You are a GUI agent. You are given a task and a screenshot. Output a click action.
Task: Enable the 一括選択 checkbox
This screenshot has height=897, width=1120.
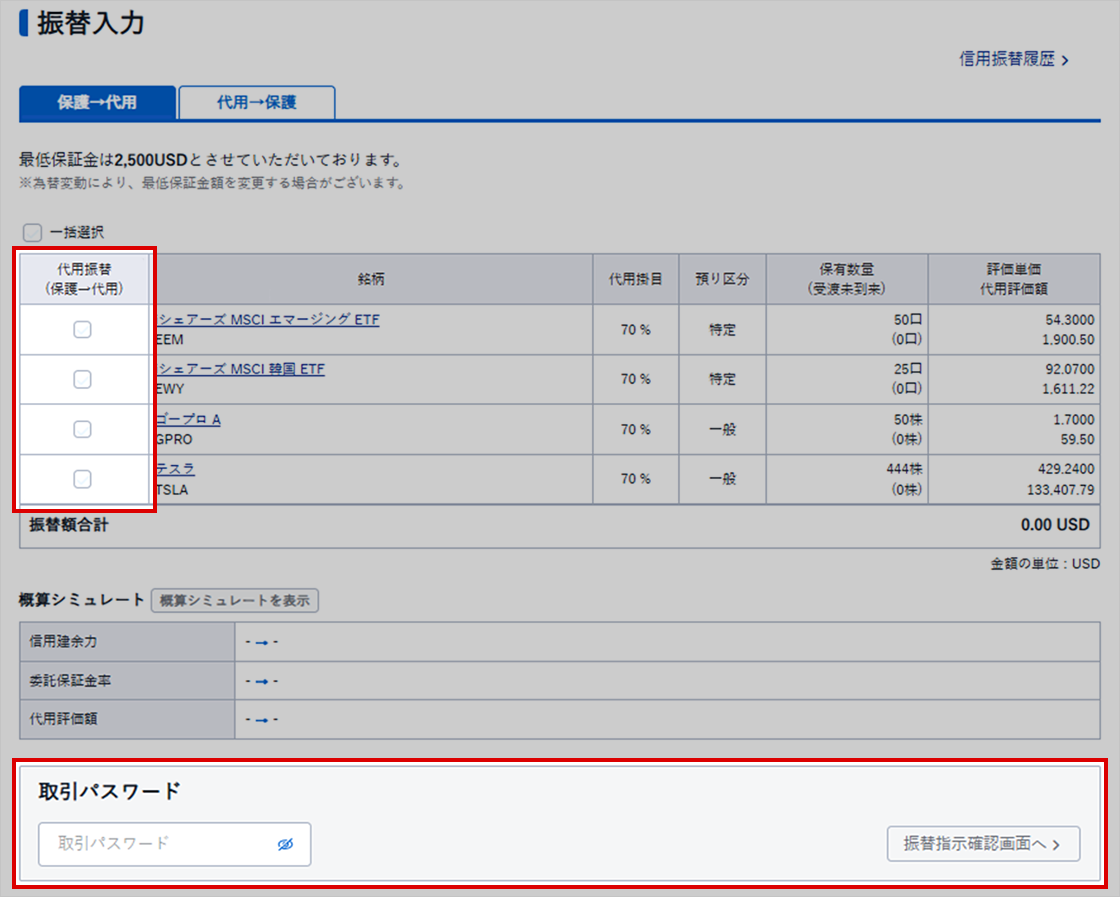point(33,233)
